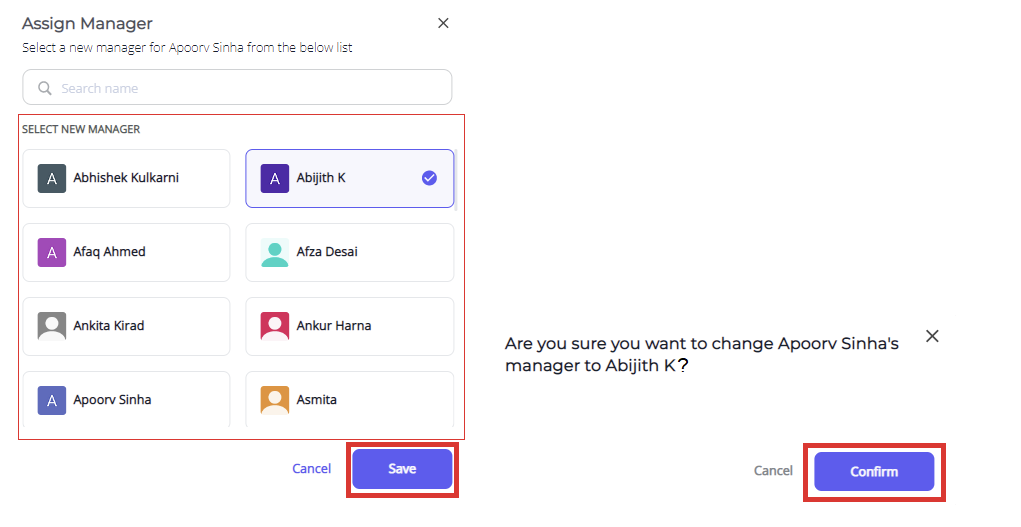The height and width of the screenshot is (527, 1021).
Task: Dismiss the confirmation dialog with X
Action: click(932, 336)
